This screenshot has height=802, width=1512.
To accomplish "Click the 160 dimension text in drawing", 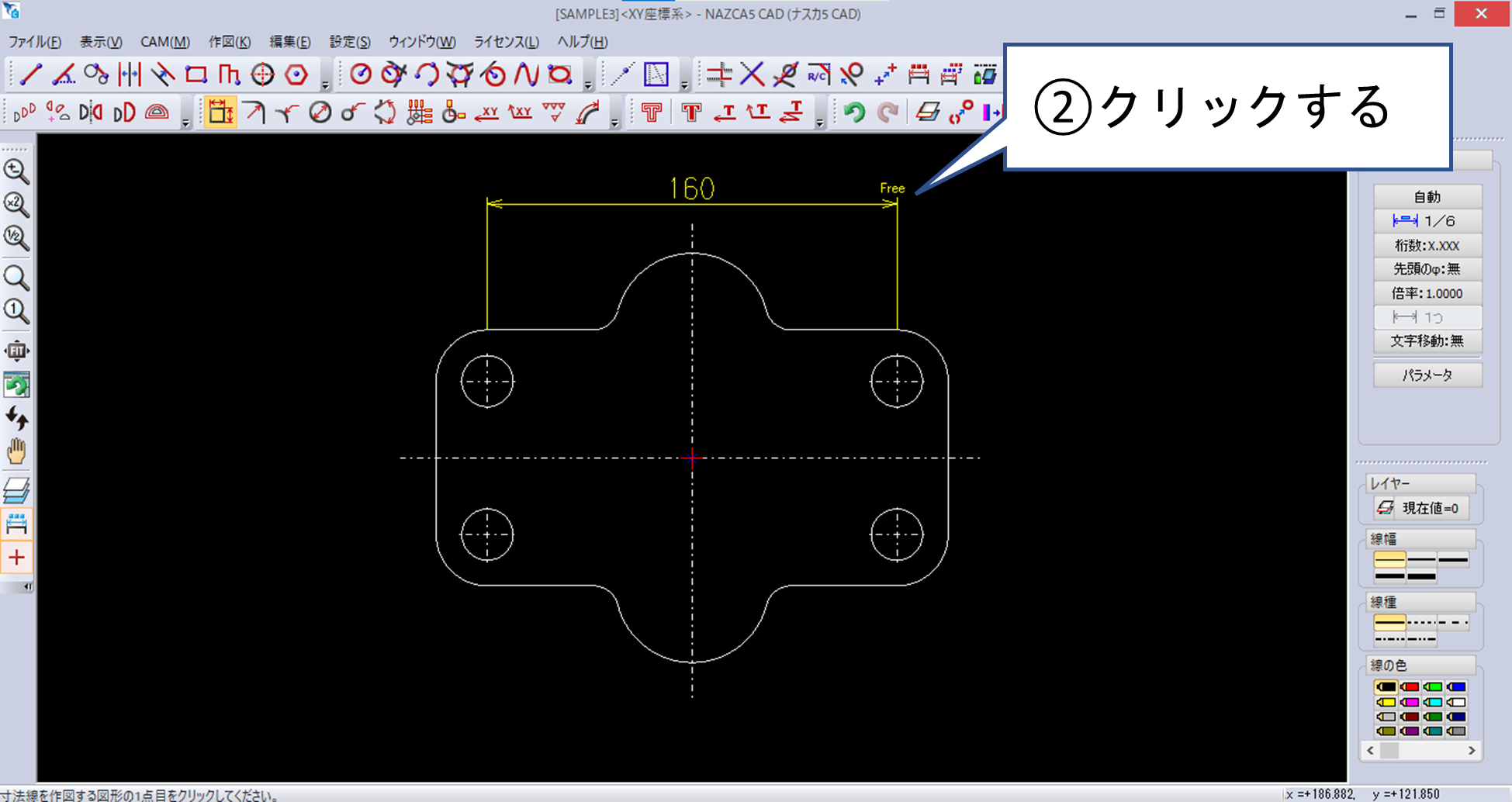I will pos(691,188).
